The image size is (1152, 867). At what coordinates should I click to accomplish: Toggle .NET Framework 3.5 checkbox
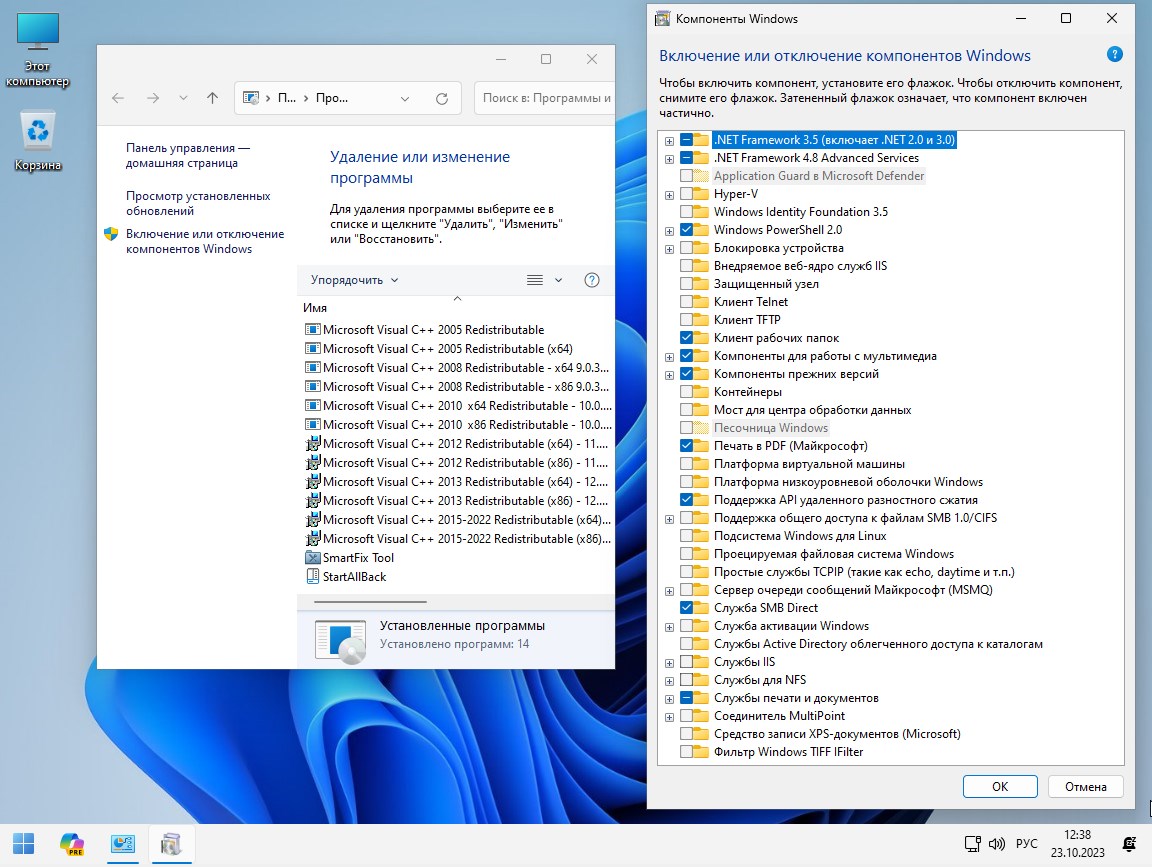click(686, 140)
